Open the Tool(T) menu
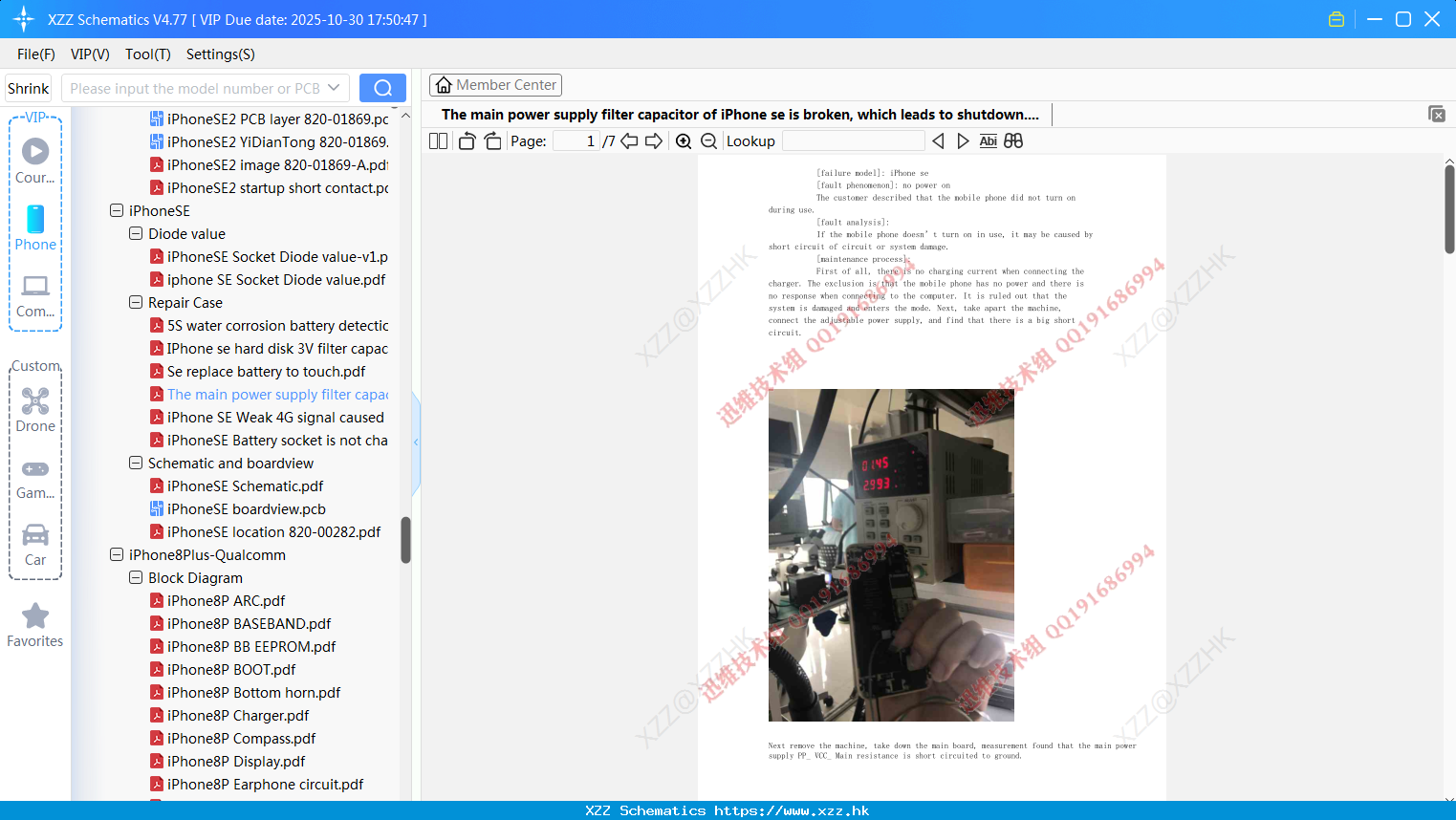This screenshot has height=820, width=1456. tap(148, 54)
